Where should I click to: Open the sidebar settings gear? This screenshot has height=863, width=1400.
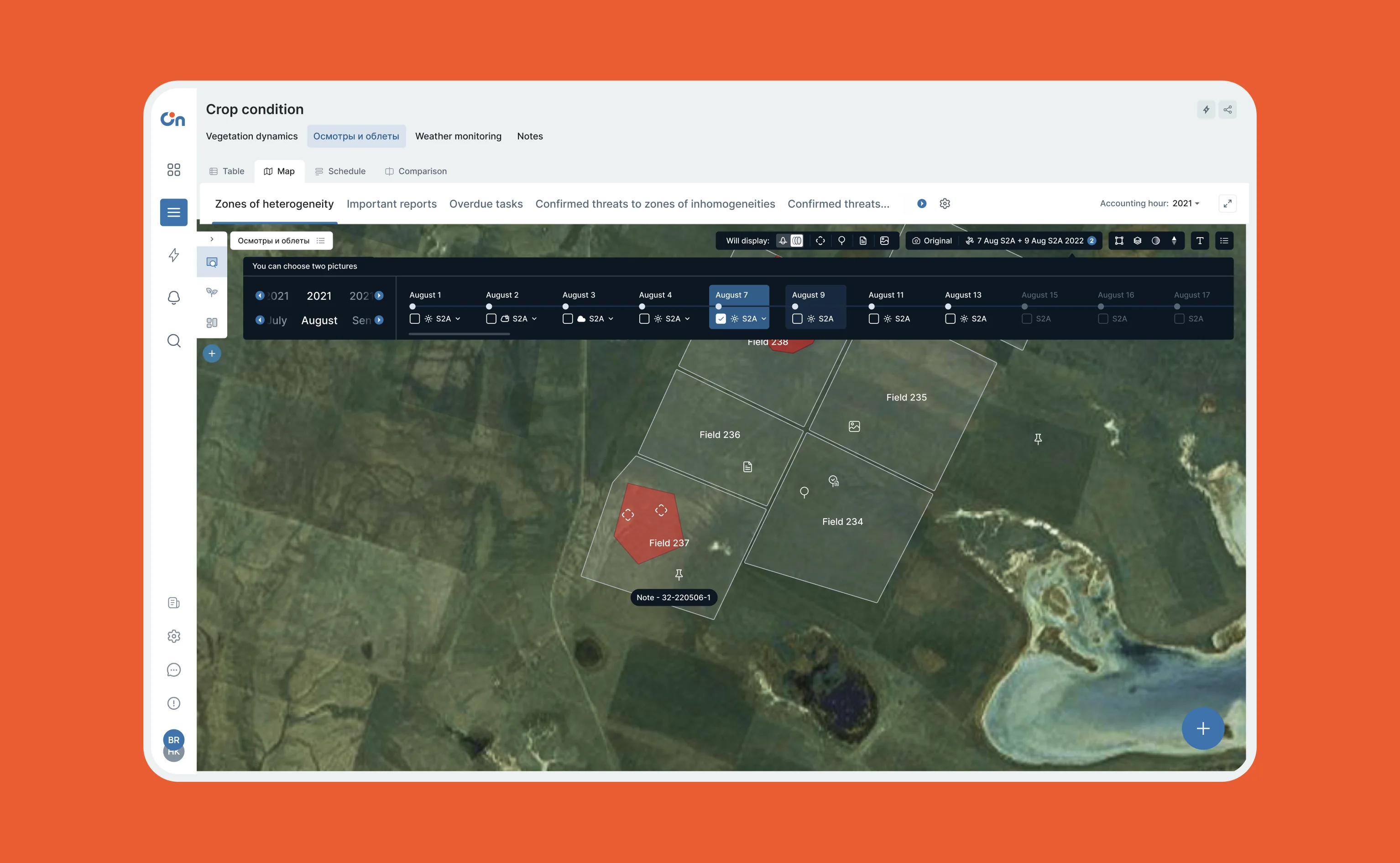tap(173, 636)
